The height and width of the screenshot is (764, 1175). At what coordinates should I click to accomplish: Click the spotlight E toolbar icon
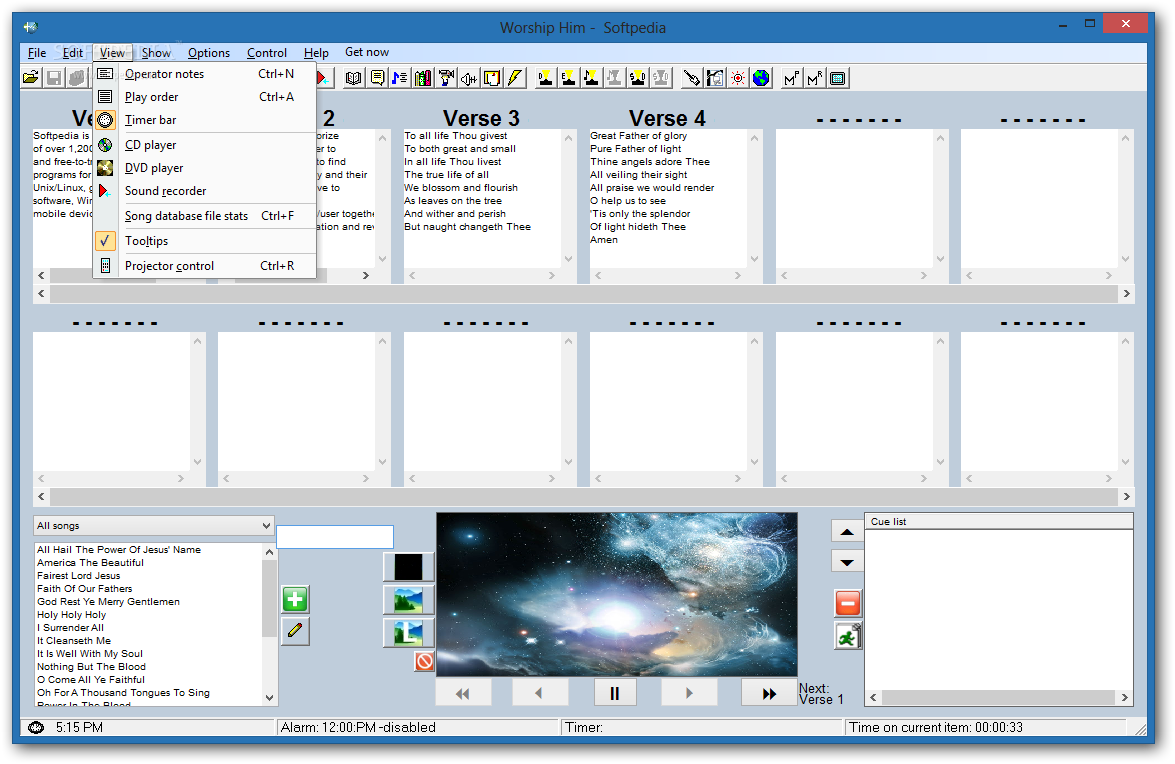click(x=569, y=78)
